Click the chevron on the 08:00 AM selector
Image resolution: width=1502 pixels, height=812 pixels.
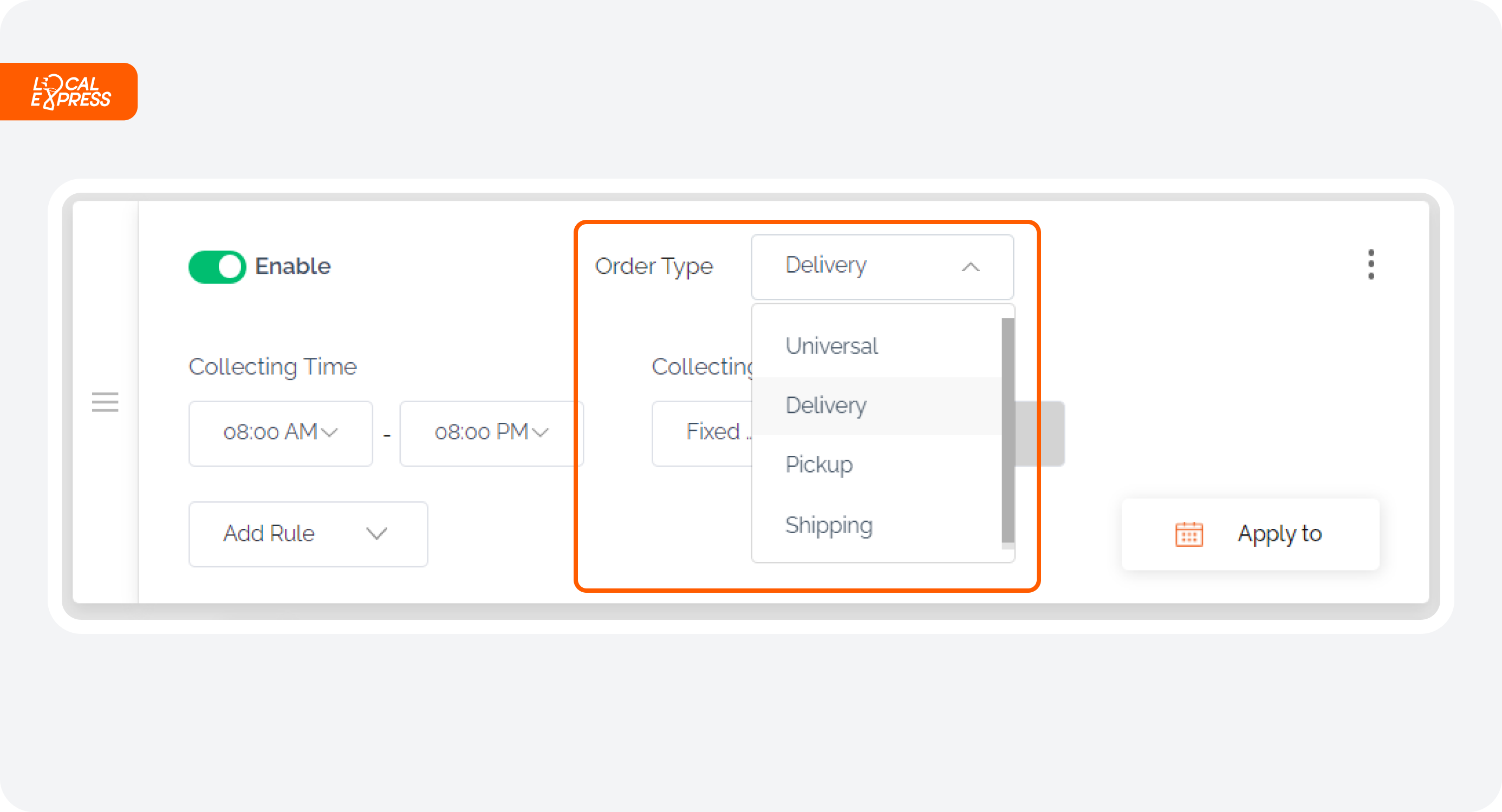point(330,433)
